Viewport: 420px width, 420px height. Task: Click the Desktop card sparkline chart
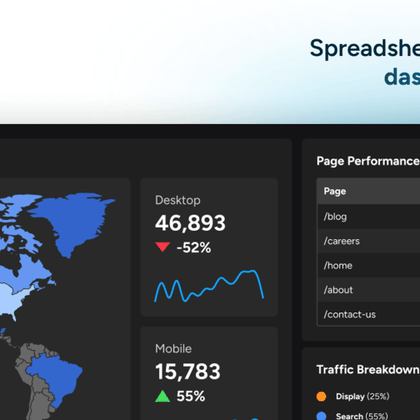point(209,286)
